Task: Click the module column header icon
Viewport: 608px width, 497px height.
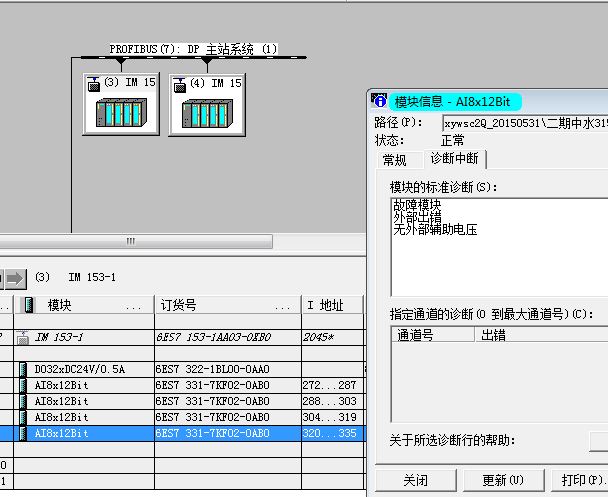Action: 29,305
